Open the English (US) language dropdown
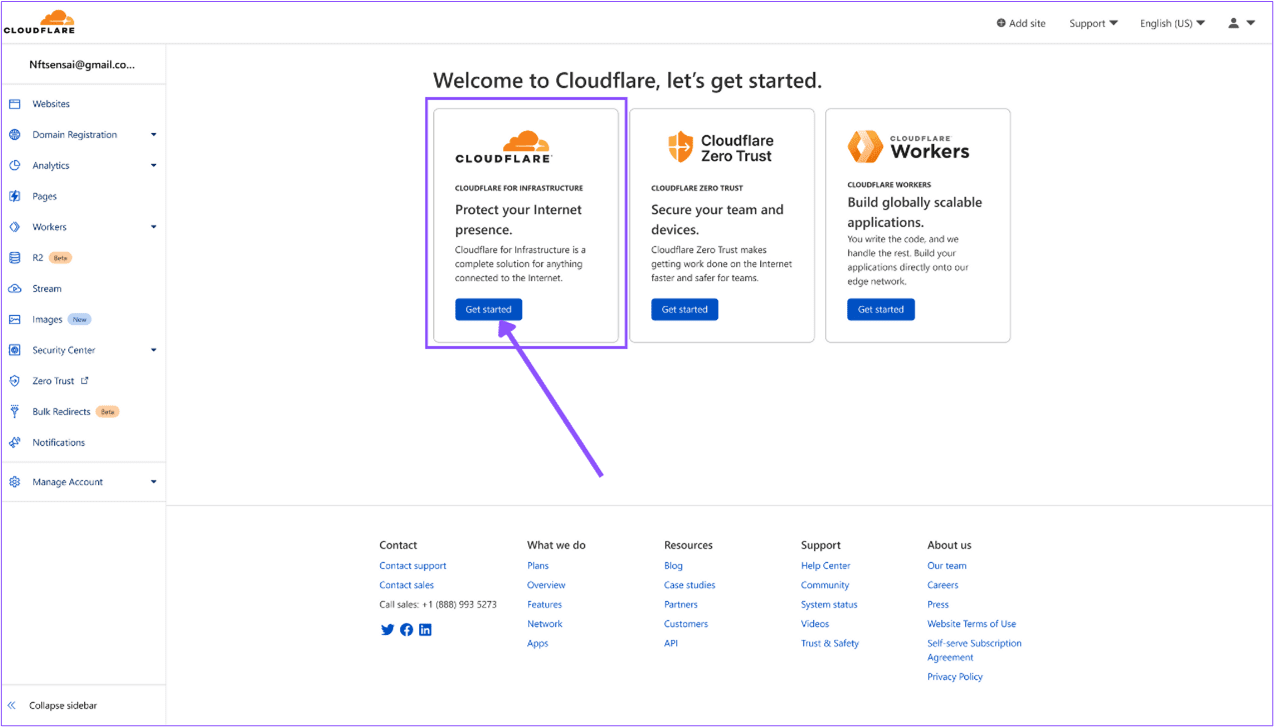 (x=1172, y=23)
